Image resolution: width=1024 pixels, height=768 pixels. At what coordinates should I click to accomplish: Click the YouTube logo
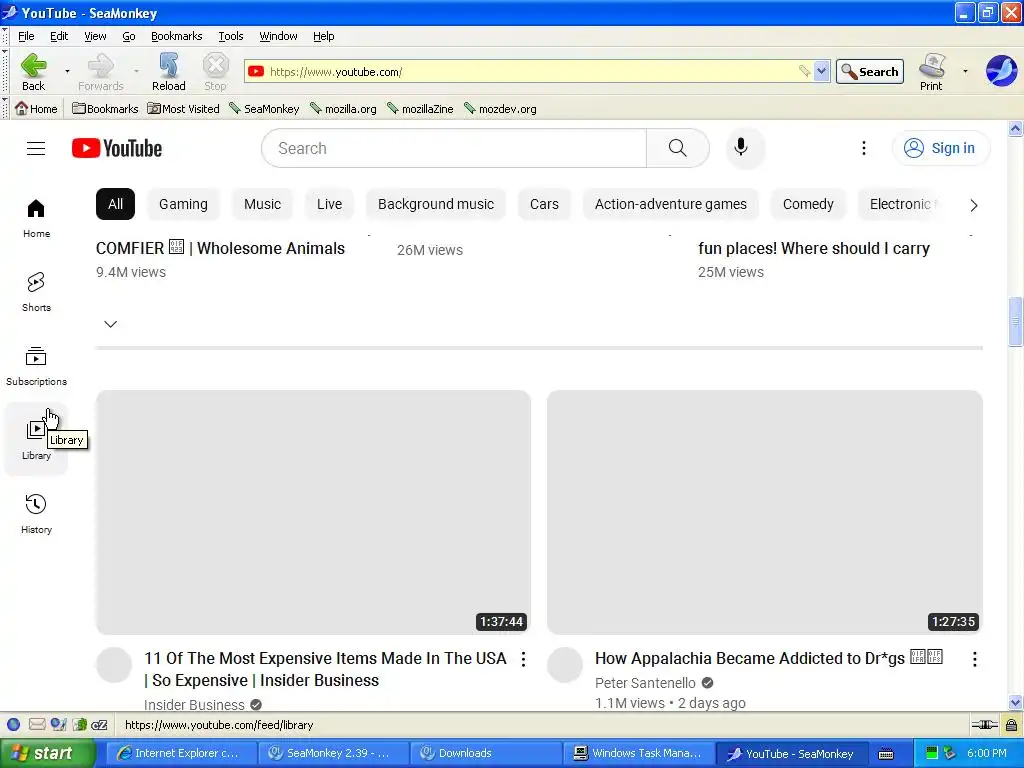(117, 148)
